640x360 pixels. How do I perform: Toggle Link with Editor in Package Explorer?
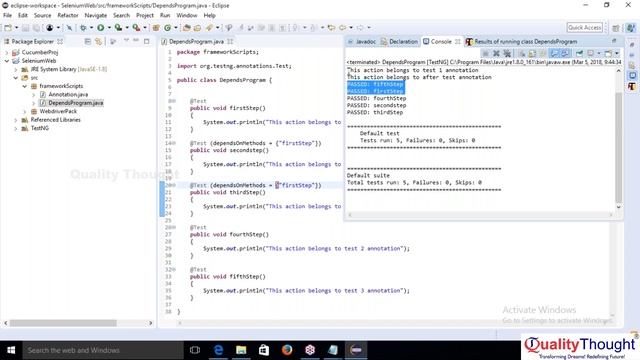pyautogui.click(x=98, y=41)
